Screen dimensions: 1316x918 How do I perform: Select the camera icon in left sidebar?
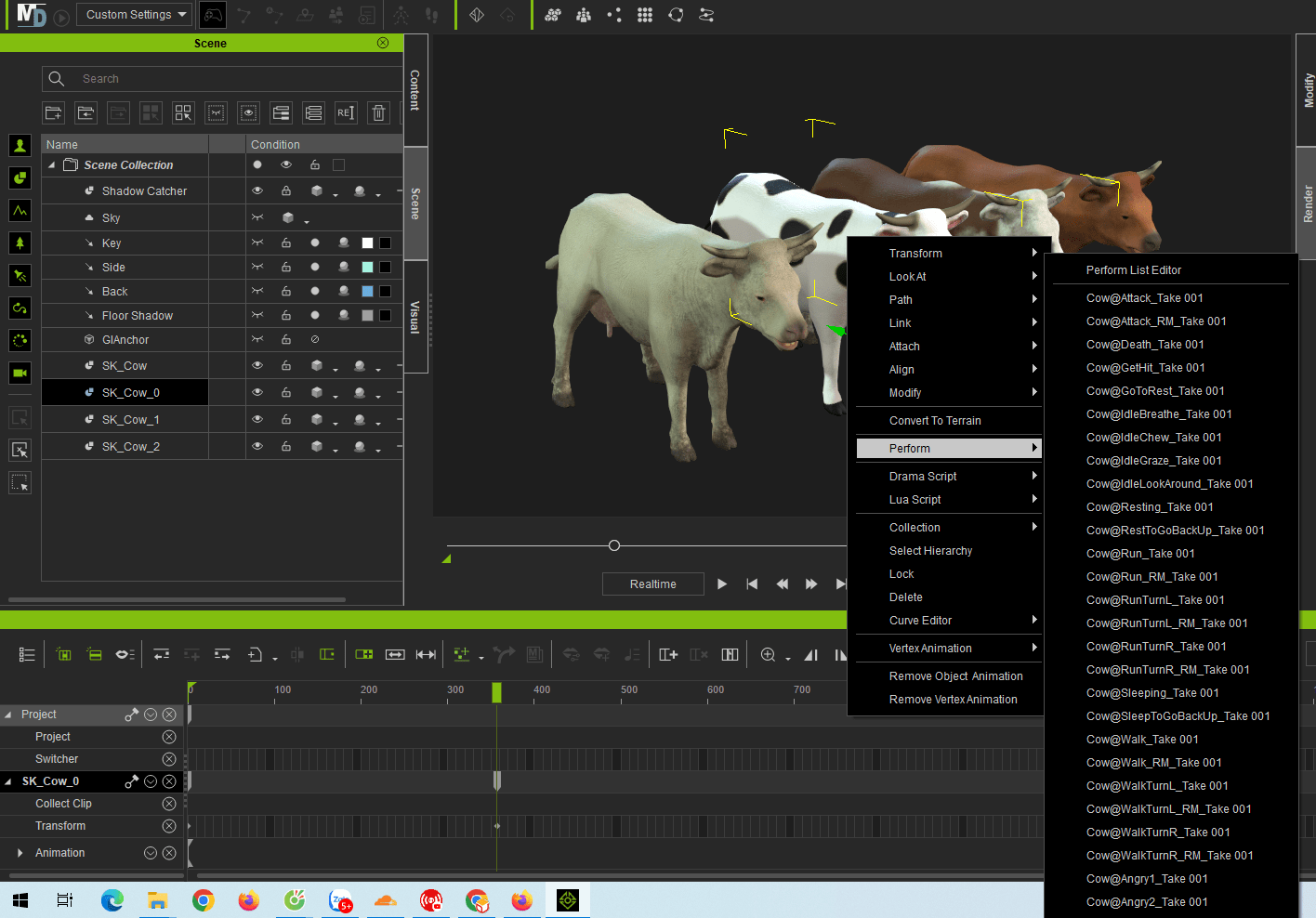tap(20, 374)
